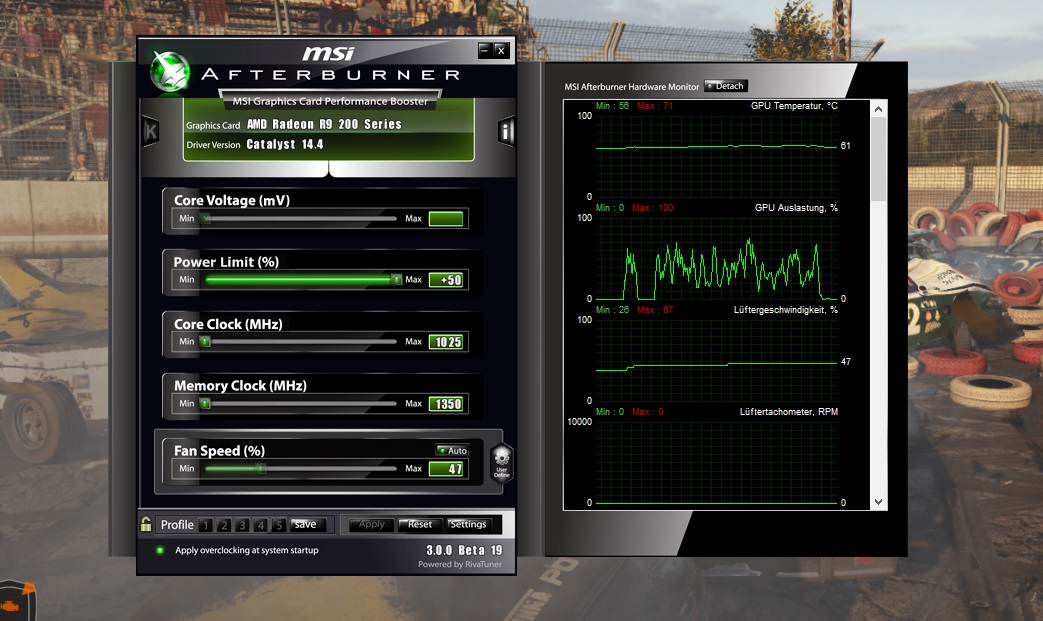Click the Power Limit +50 value field
1043x621 pixels.
coord(446,280)
